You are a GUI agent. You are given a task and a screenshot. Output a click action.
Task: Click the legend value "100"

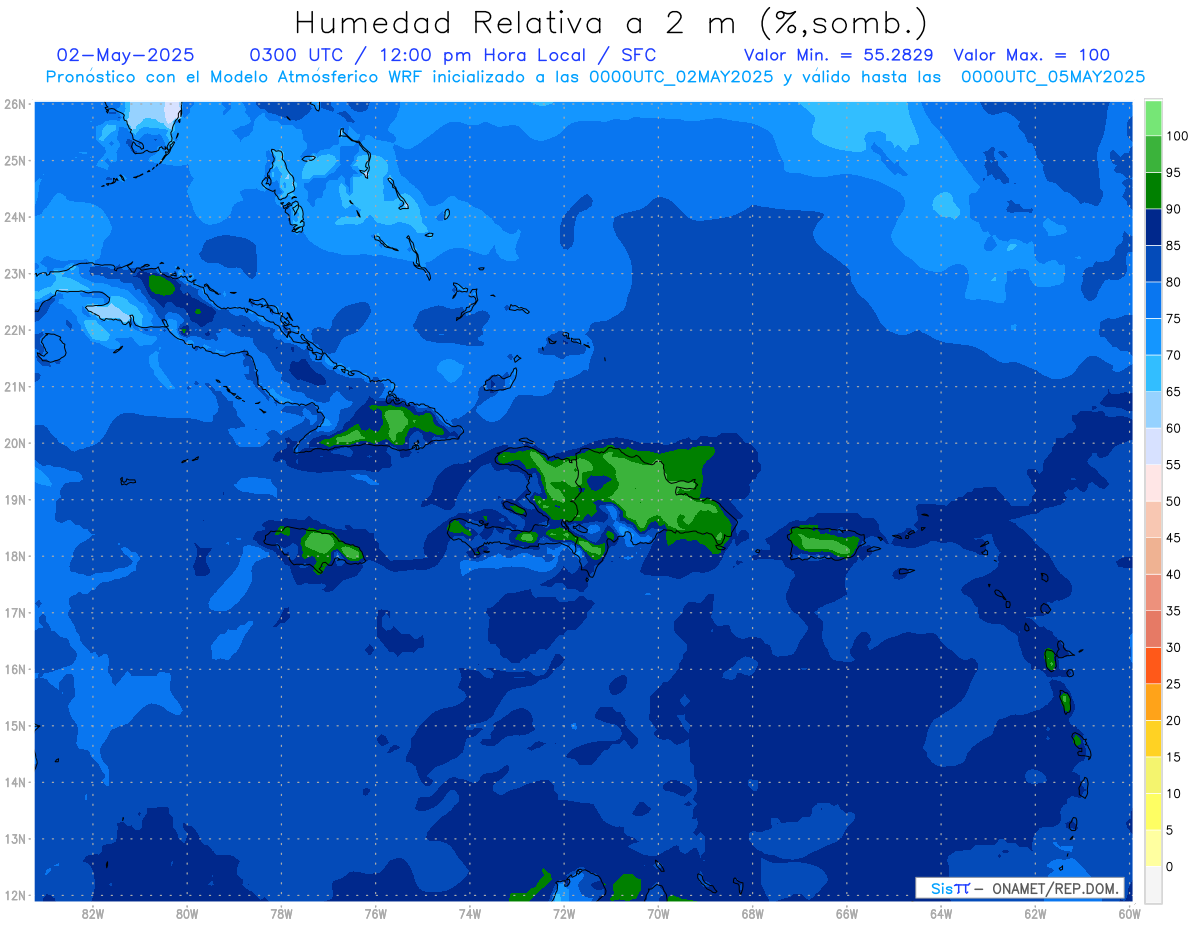1177,137
